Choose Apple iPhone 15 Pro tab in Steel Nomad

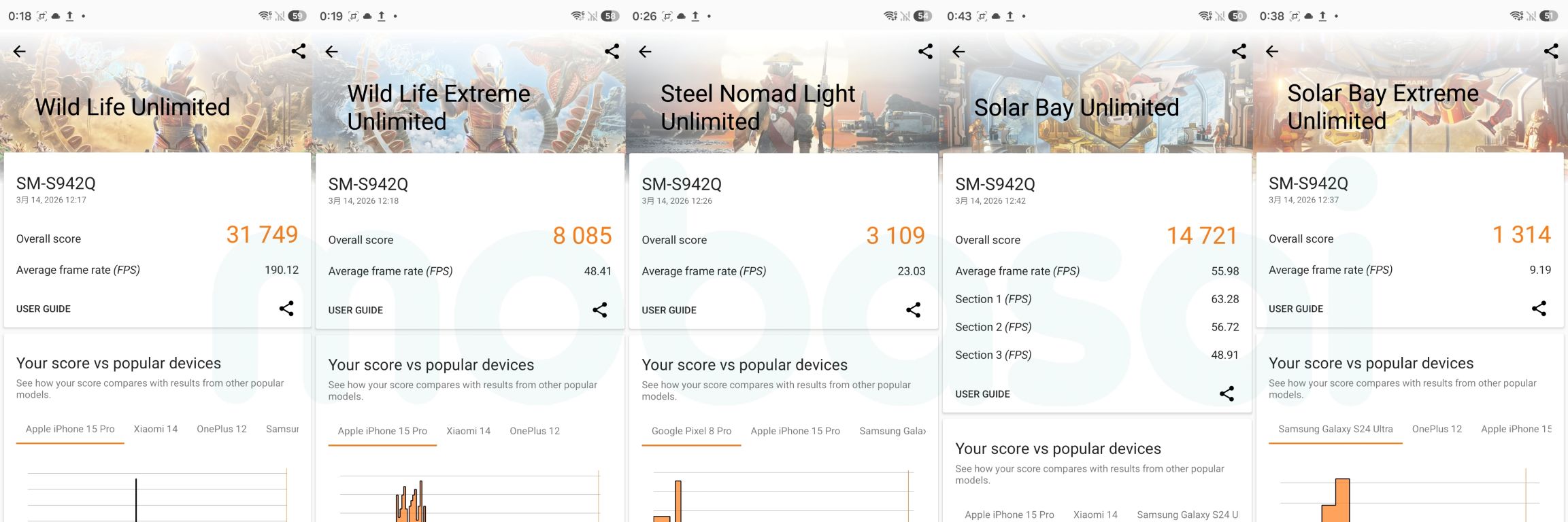[x=795, y=431]
